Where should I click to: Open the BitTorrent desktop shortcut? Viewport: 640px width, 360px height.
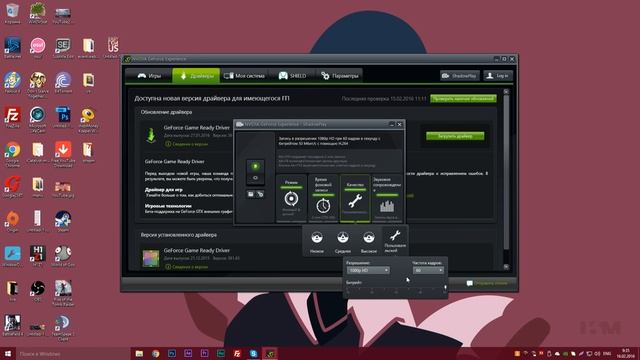click(63, 82)
